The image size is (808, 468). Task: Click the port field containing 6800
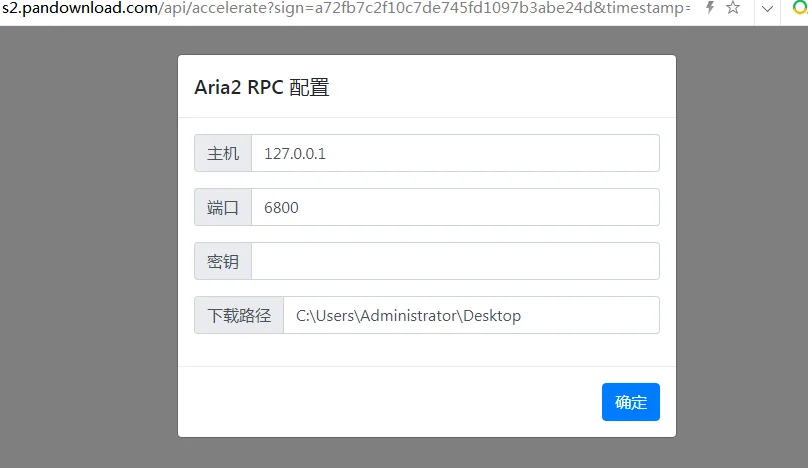coord(455,207)
